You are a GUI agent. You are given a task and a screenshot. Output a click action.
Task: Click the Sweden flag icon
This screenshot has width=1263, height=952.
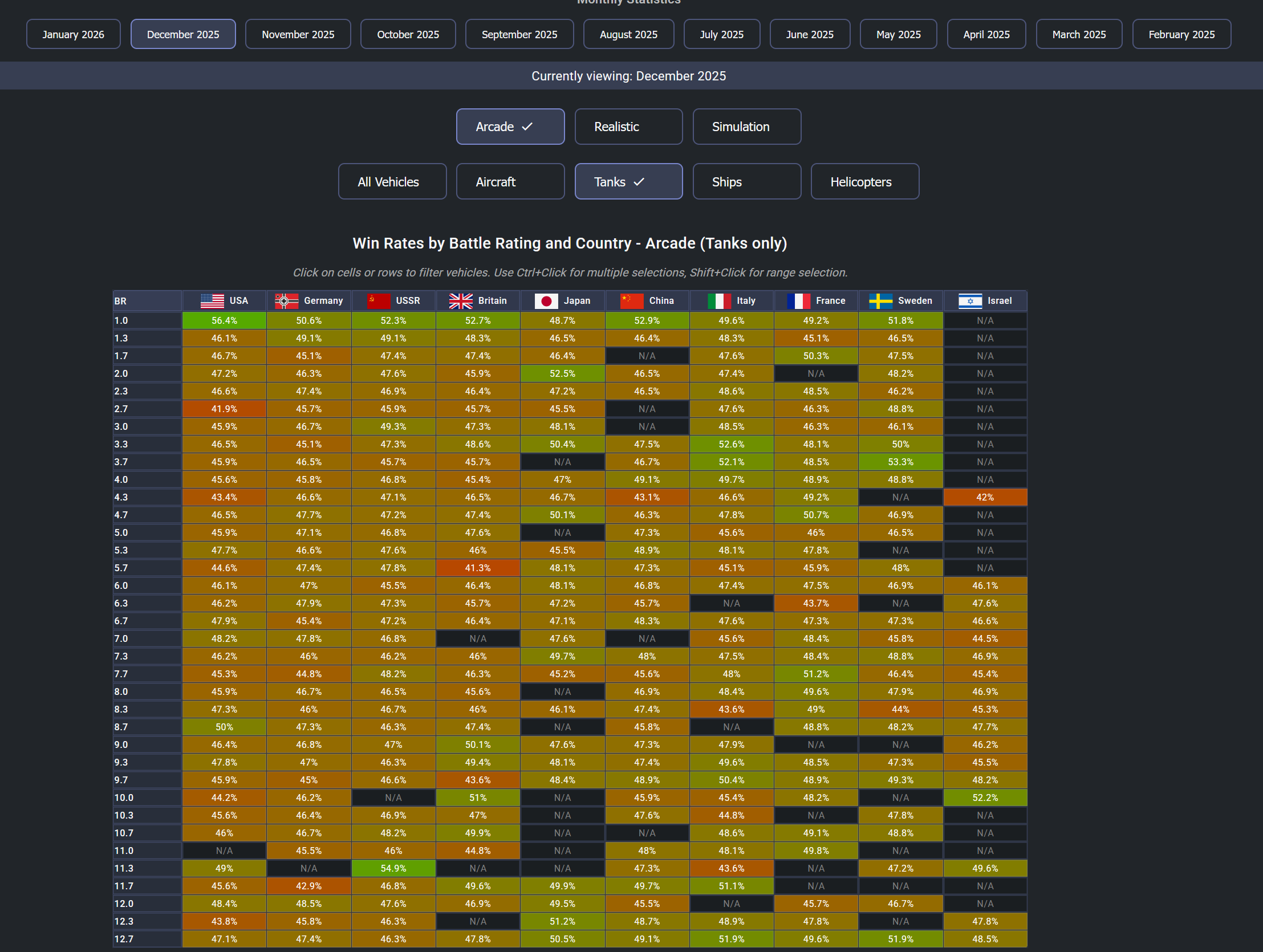point(880,301)
